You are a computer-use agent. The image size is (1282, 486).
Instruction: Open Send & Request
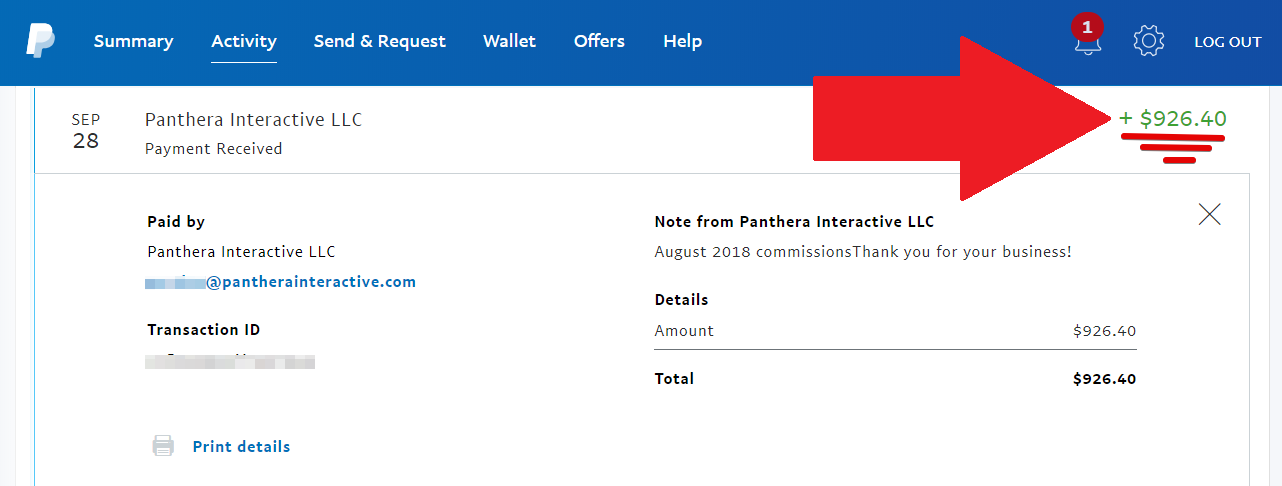[380, 41]
